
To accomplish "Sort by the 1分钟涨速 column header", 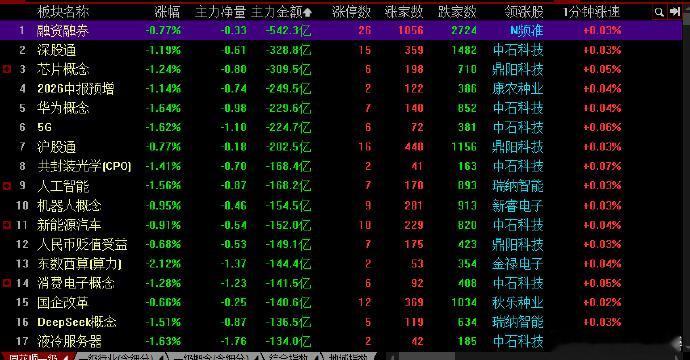I will click(591, 12).
